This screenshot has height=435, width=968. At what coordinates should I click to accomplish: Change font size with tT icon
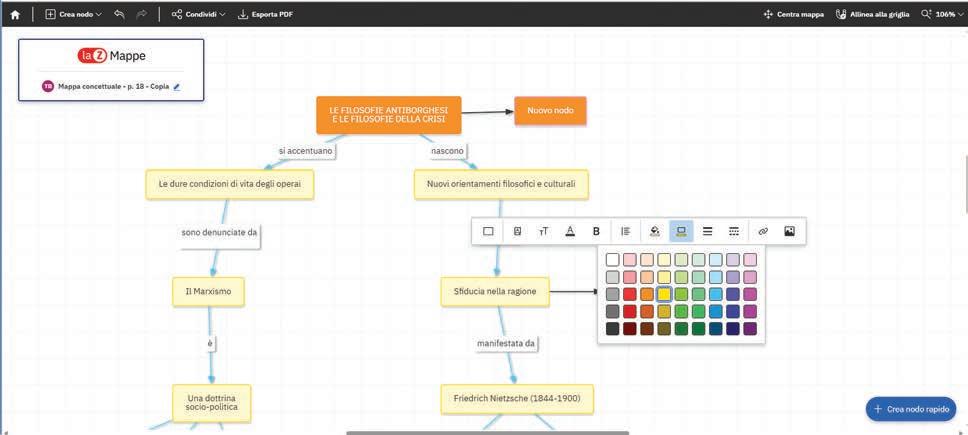544,231
